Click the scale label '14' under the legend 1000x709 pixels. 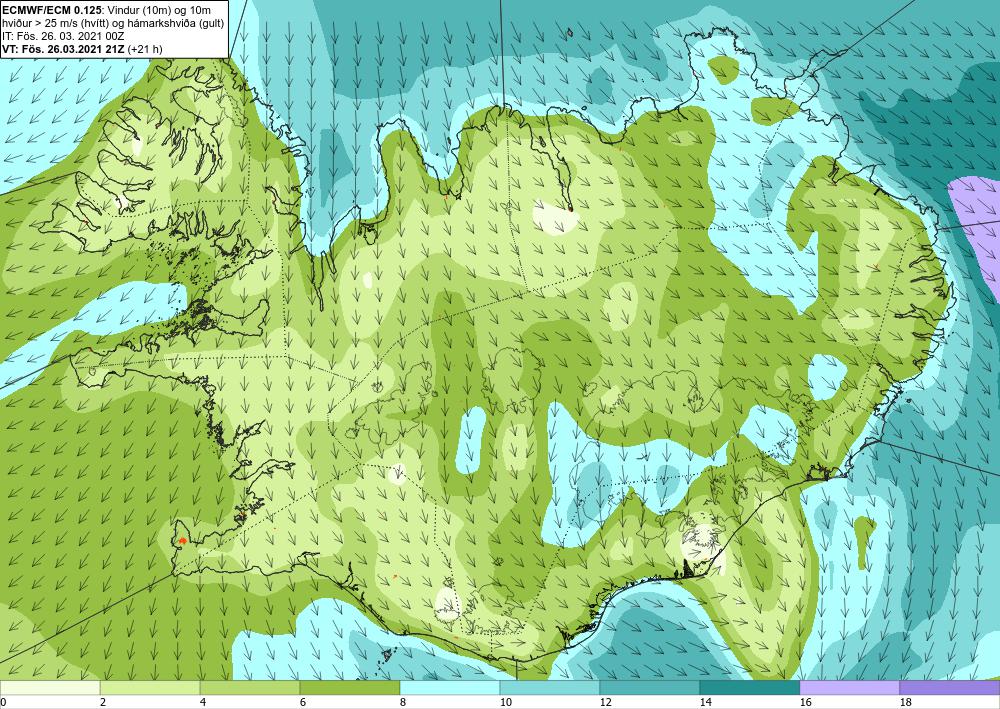(x=705, y=703)
